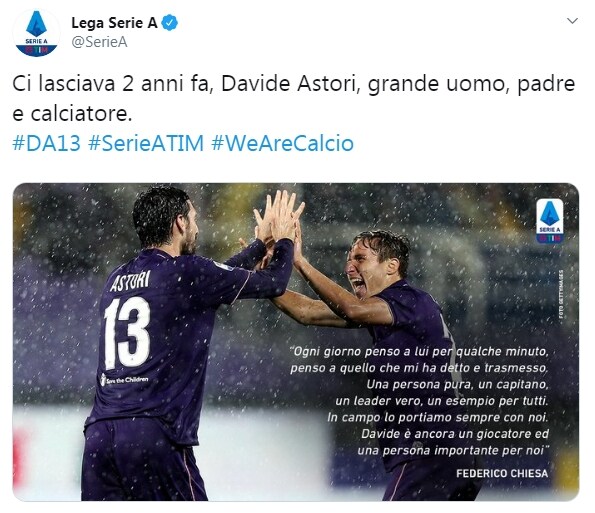Click the ASTORI name on the jersey
Screen dimensions: 595x513
[130, 281]
